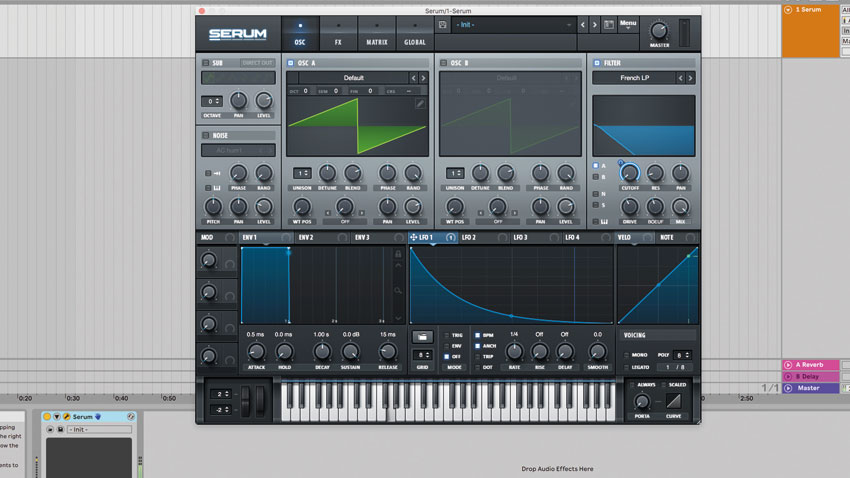Select the NOTE tab

pyautogui.click(x=676, y=237)
